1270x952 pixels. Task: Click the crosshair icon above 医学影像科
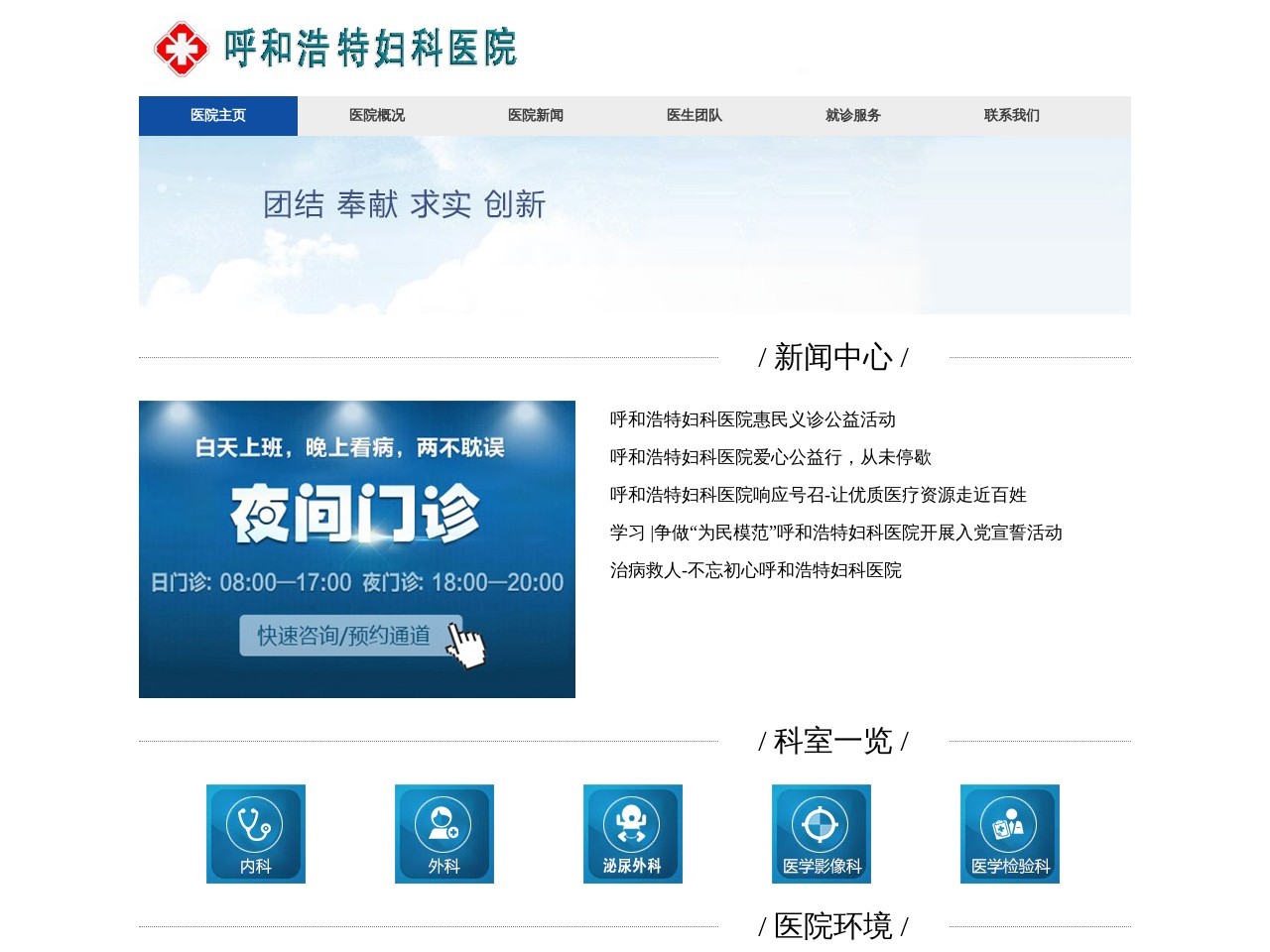(822, 820)
